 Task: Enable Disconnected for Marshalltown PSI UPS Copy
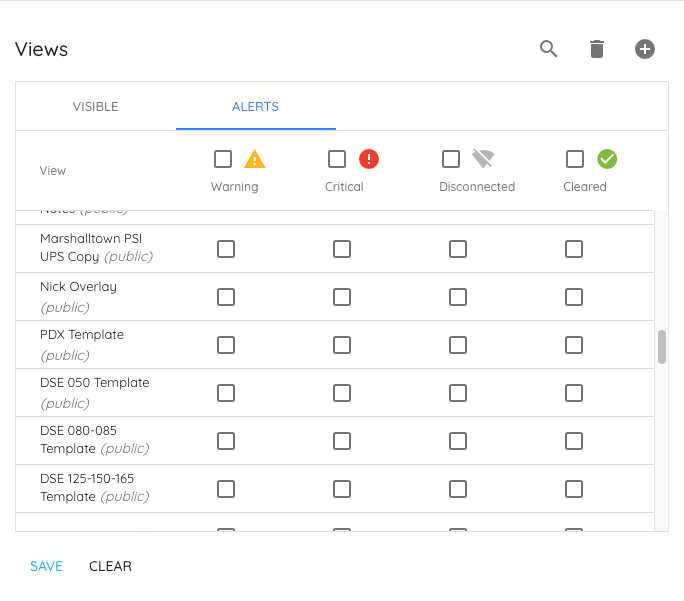458,249
